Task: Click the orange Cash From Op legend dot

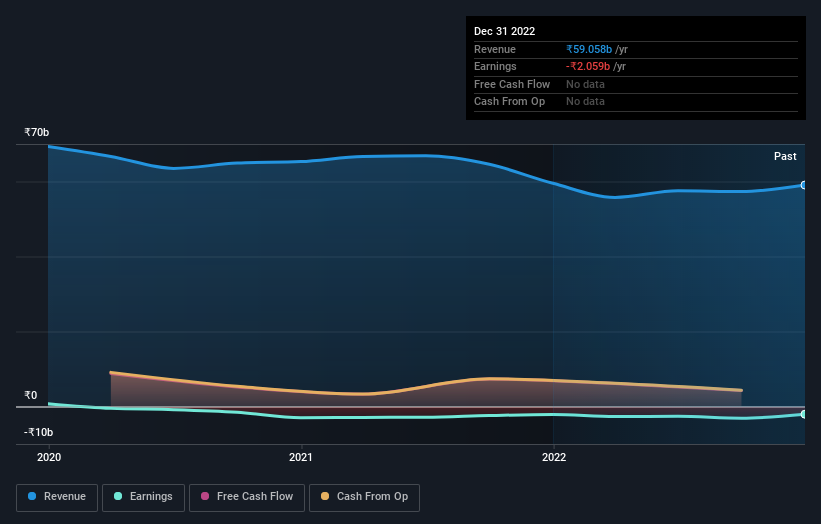Action: [325, 496]
